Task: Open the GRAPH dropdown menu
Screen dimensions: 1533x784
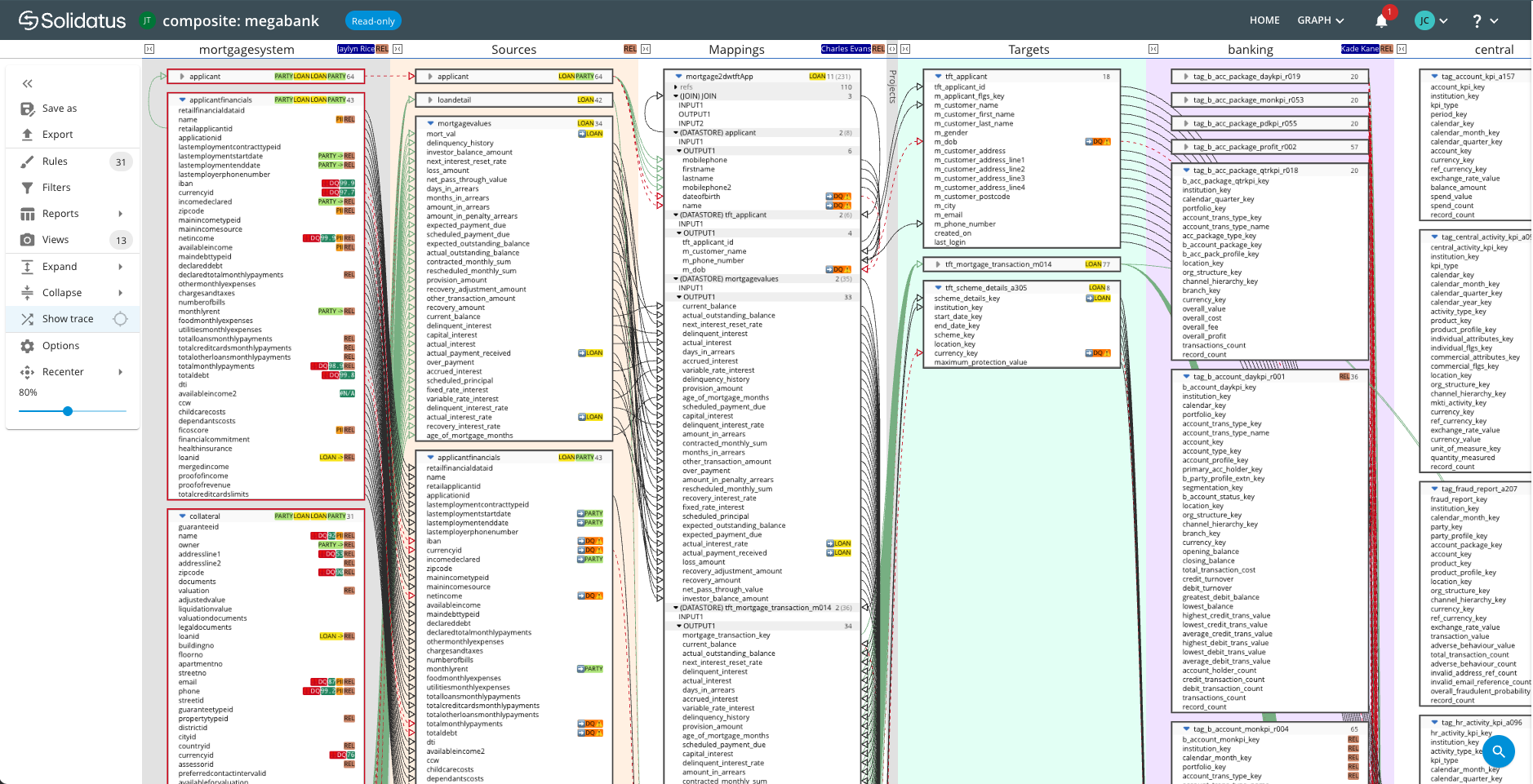Action: coord(1320,20)
